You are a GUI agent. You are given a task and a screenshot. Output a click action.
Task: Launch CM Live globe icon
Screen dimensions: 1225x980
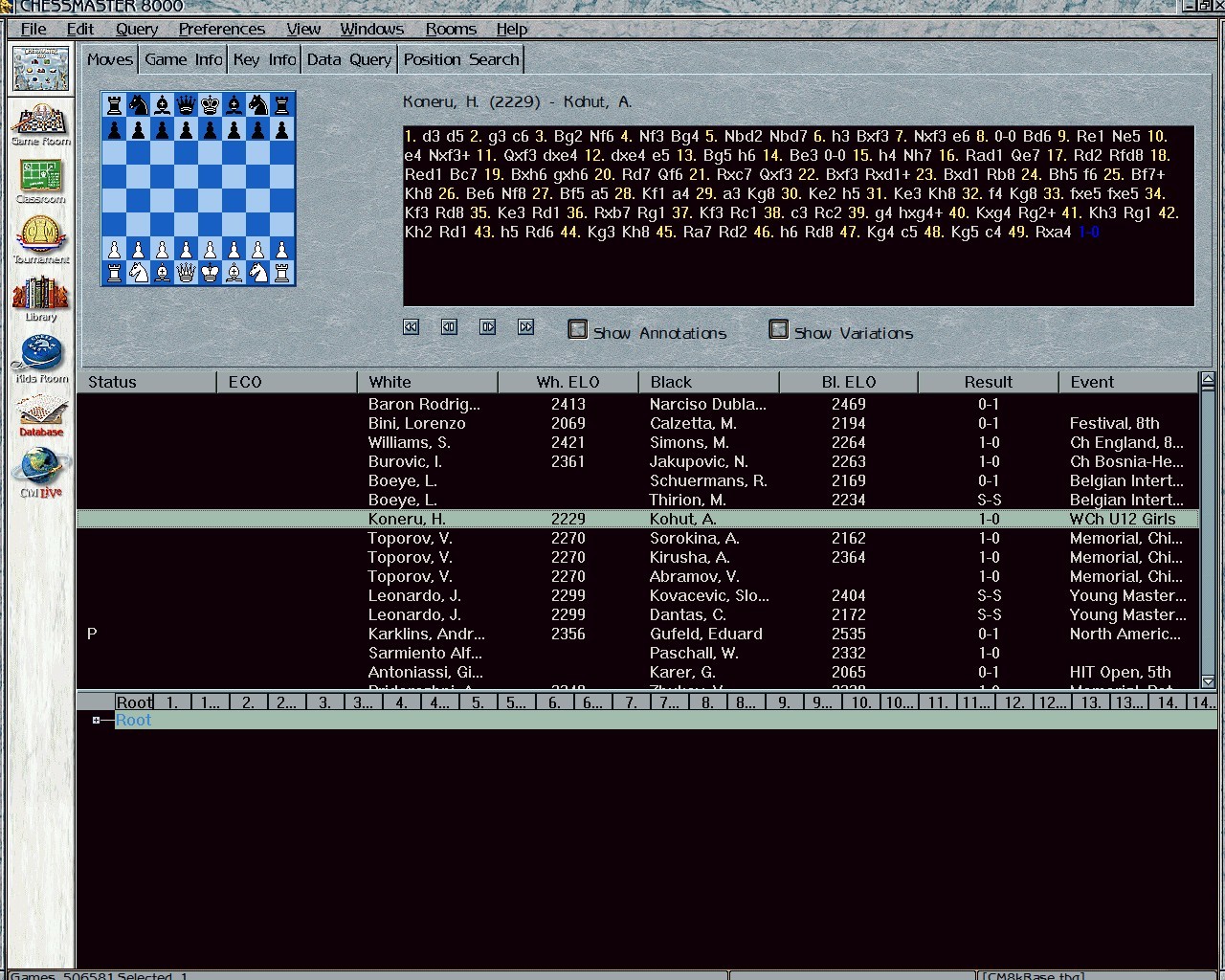[x=41, y=472]
